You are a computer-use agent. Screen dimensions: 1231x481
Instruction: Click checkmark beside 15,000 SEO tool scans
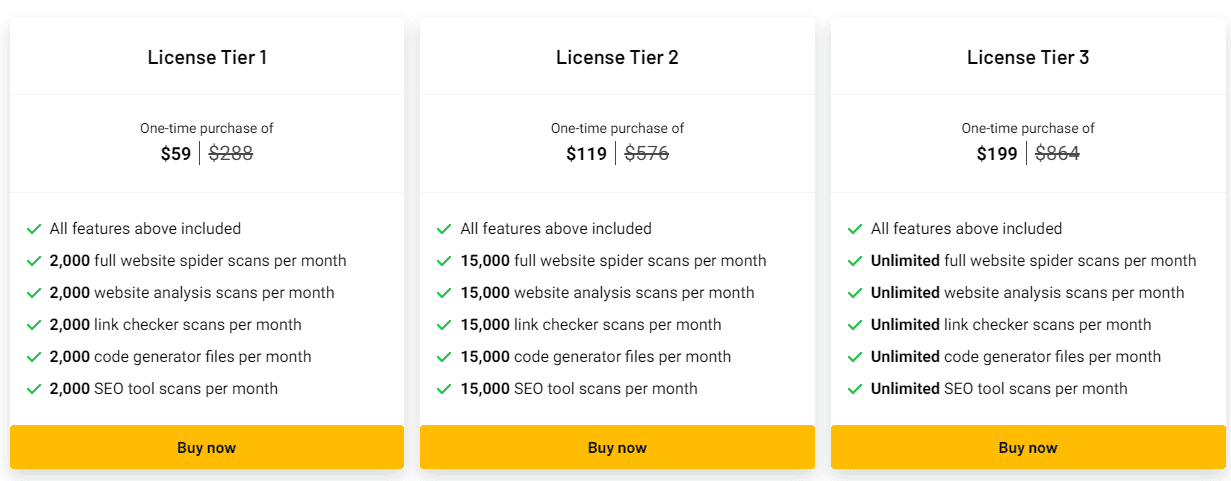point(444,389)
